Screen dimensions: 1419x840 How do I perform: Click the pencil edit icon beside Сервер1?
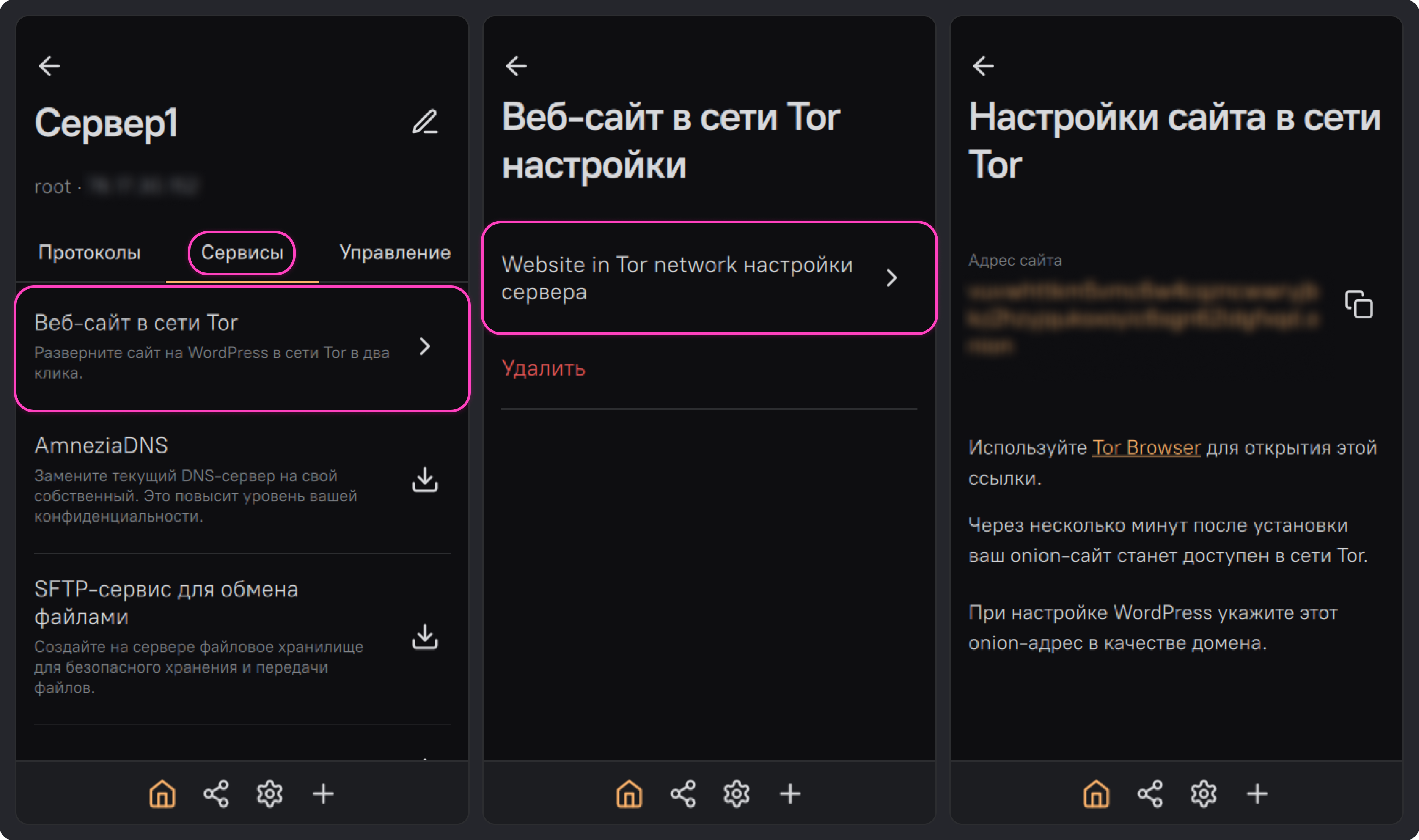tap(425, 122)
